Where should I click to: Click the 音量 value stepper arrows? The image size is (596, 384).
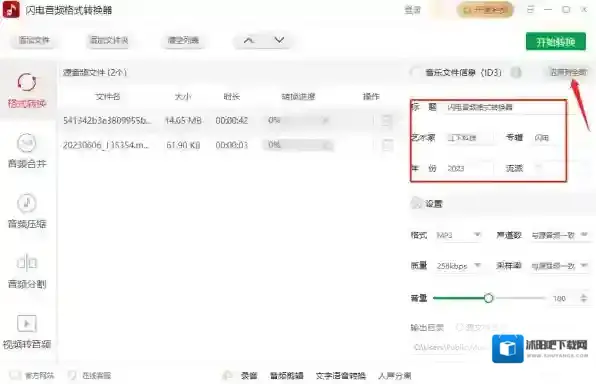coord(584,298)
